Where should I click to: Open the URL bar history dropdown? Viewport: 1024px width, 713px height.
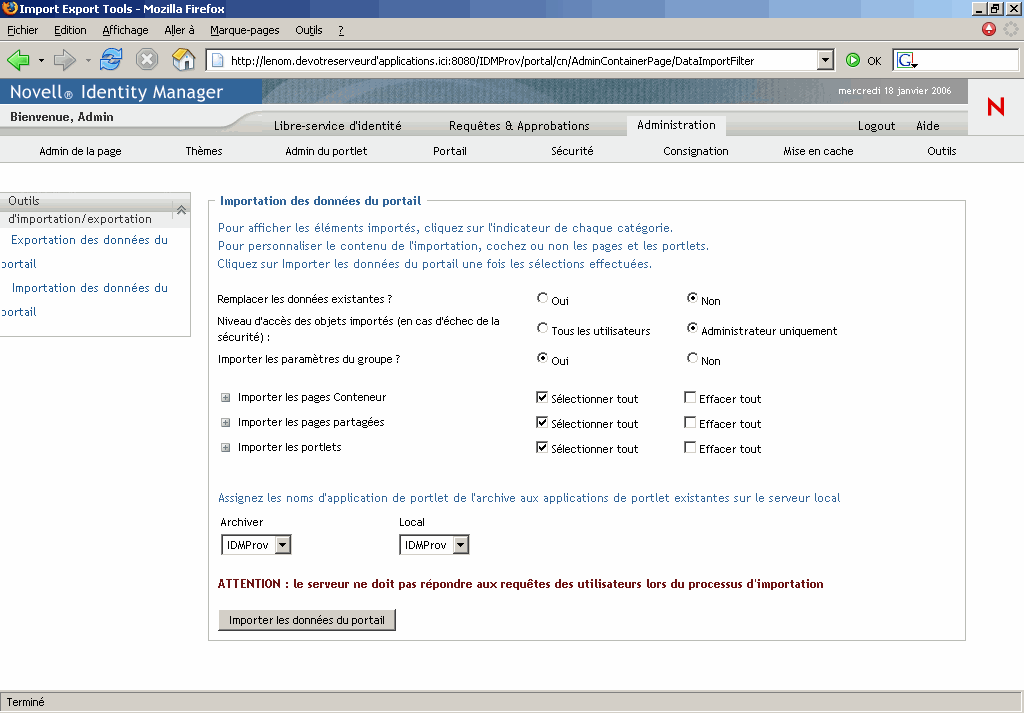[x=825, y=60]
